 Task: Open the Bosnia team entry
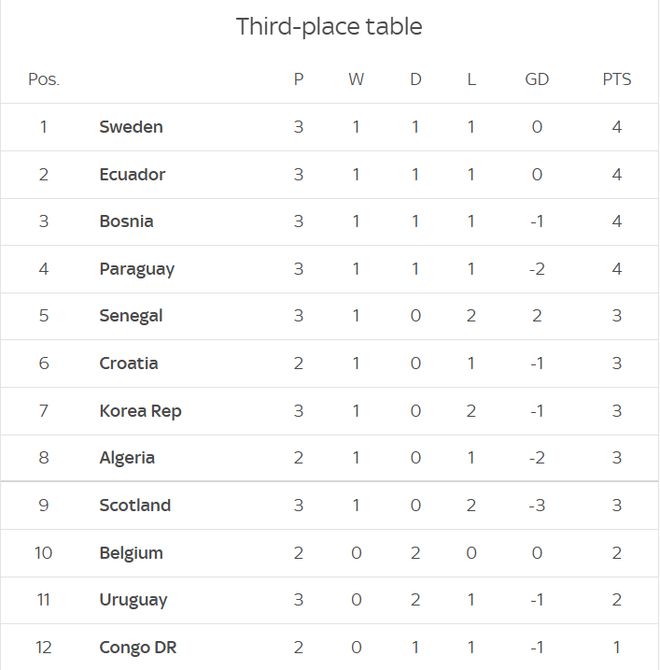[x=126, y=221]
